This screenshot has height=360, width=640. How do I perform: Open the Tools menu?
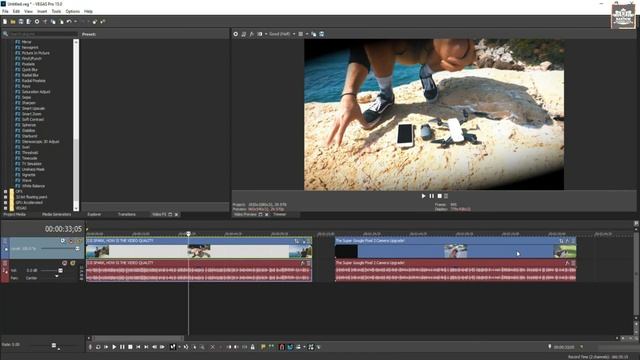56,11
